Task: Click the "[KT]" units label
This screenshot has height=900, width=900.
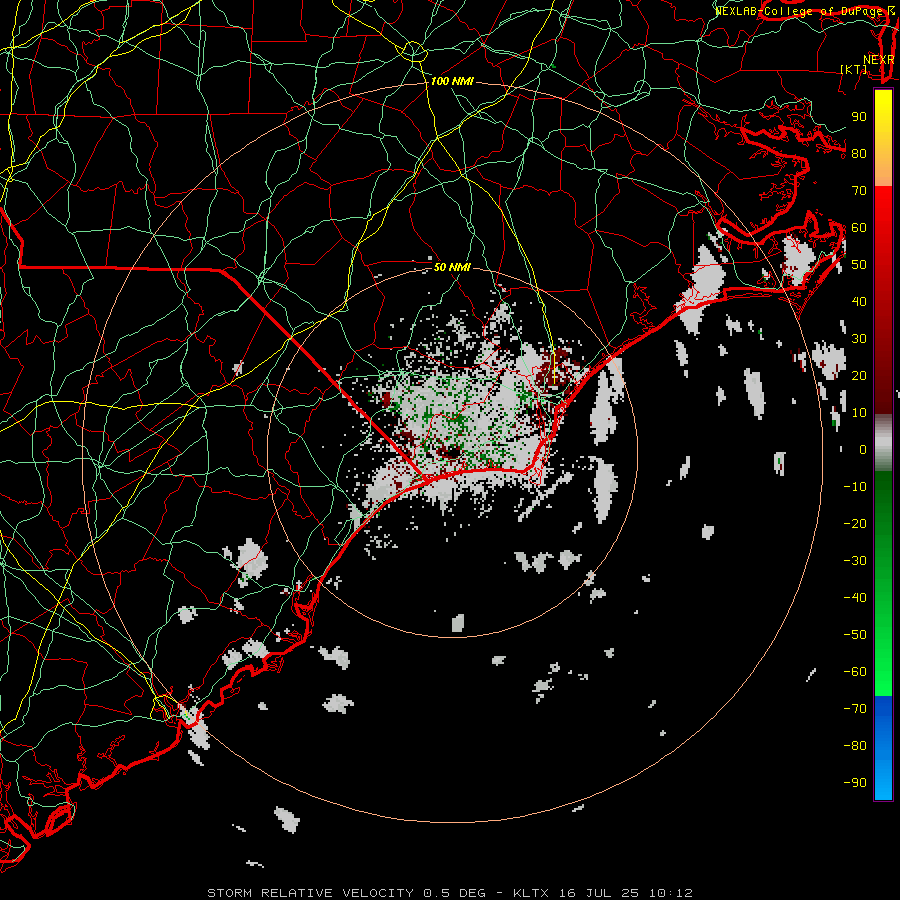Action: pyautogui.click(x=854, y=69)
